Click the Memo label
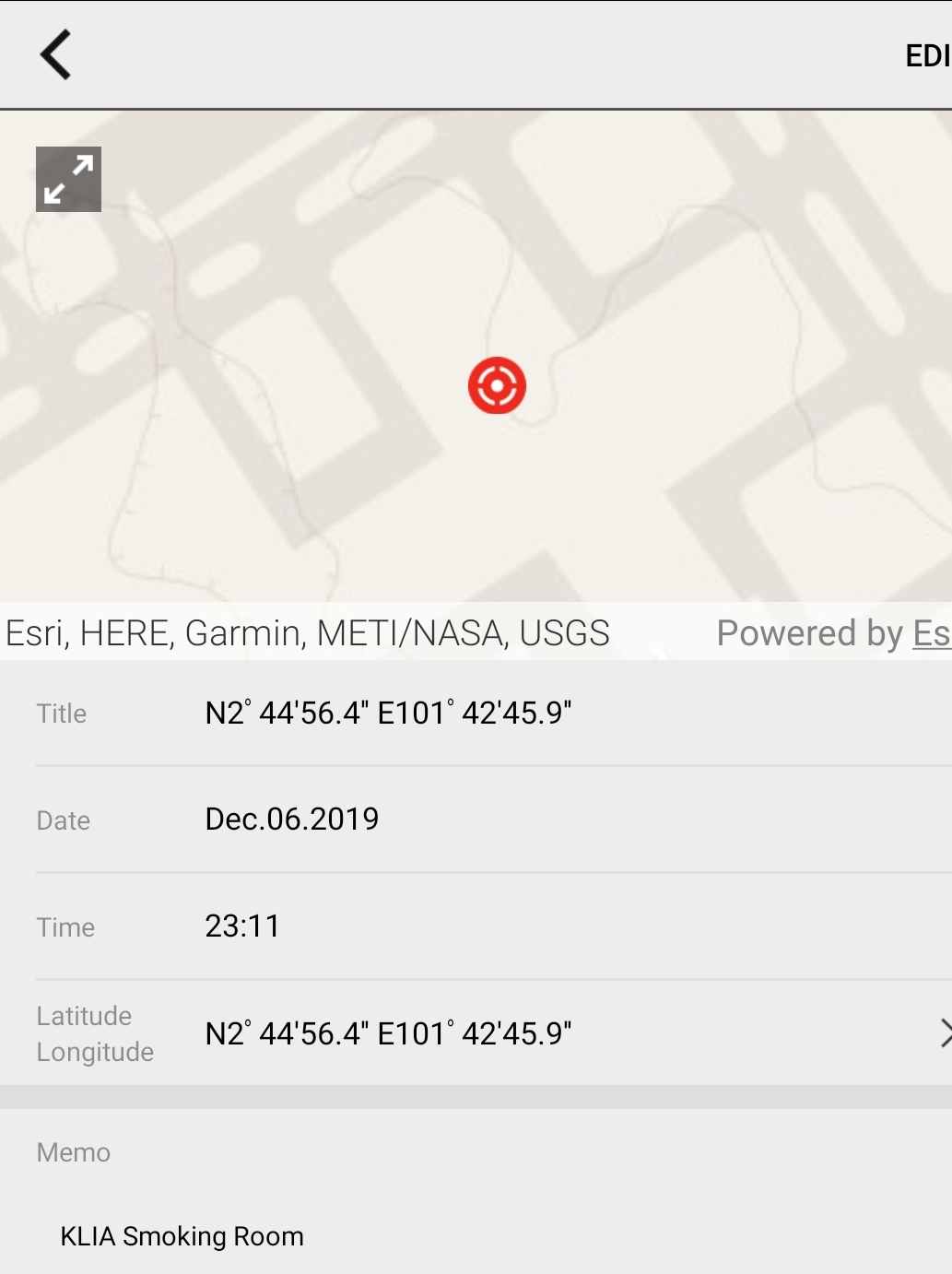 point(74,1152)
